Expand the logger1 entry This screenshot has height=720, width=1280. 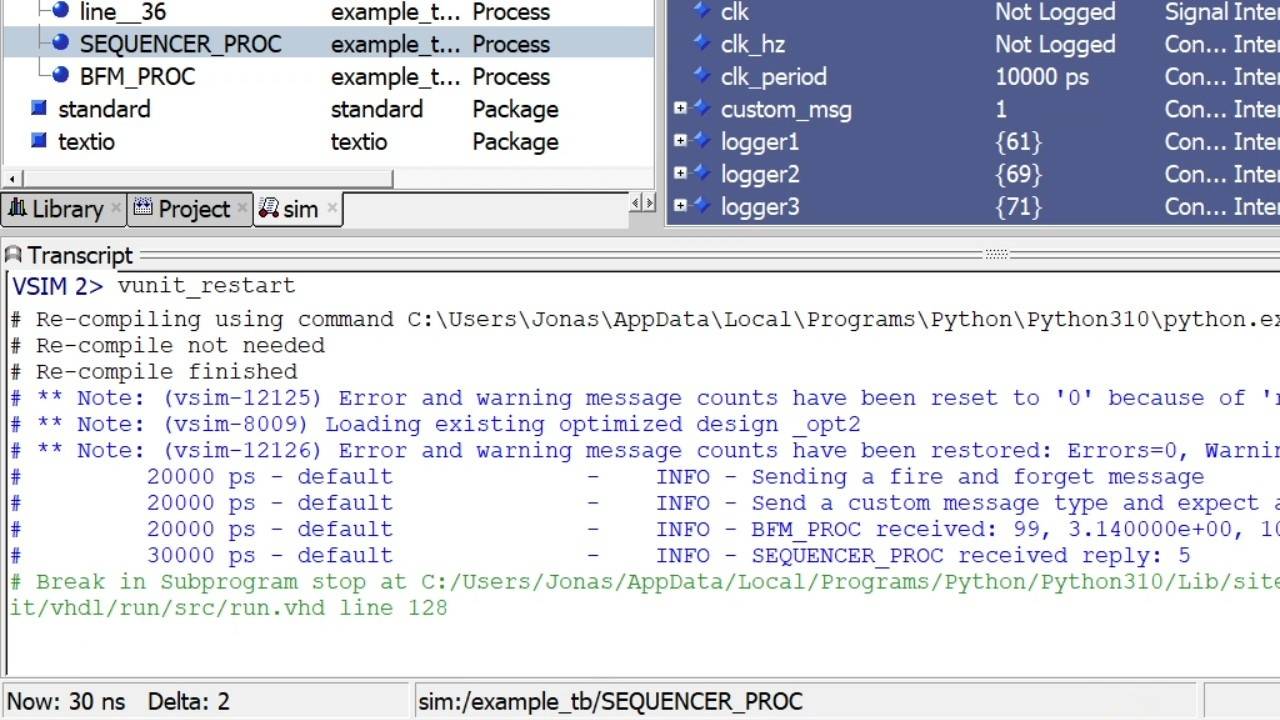680,140
